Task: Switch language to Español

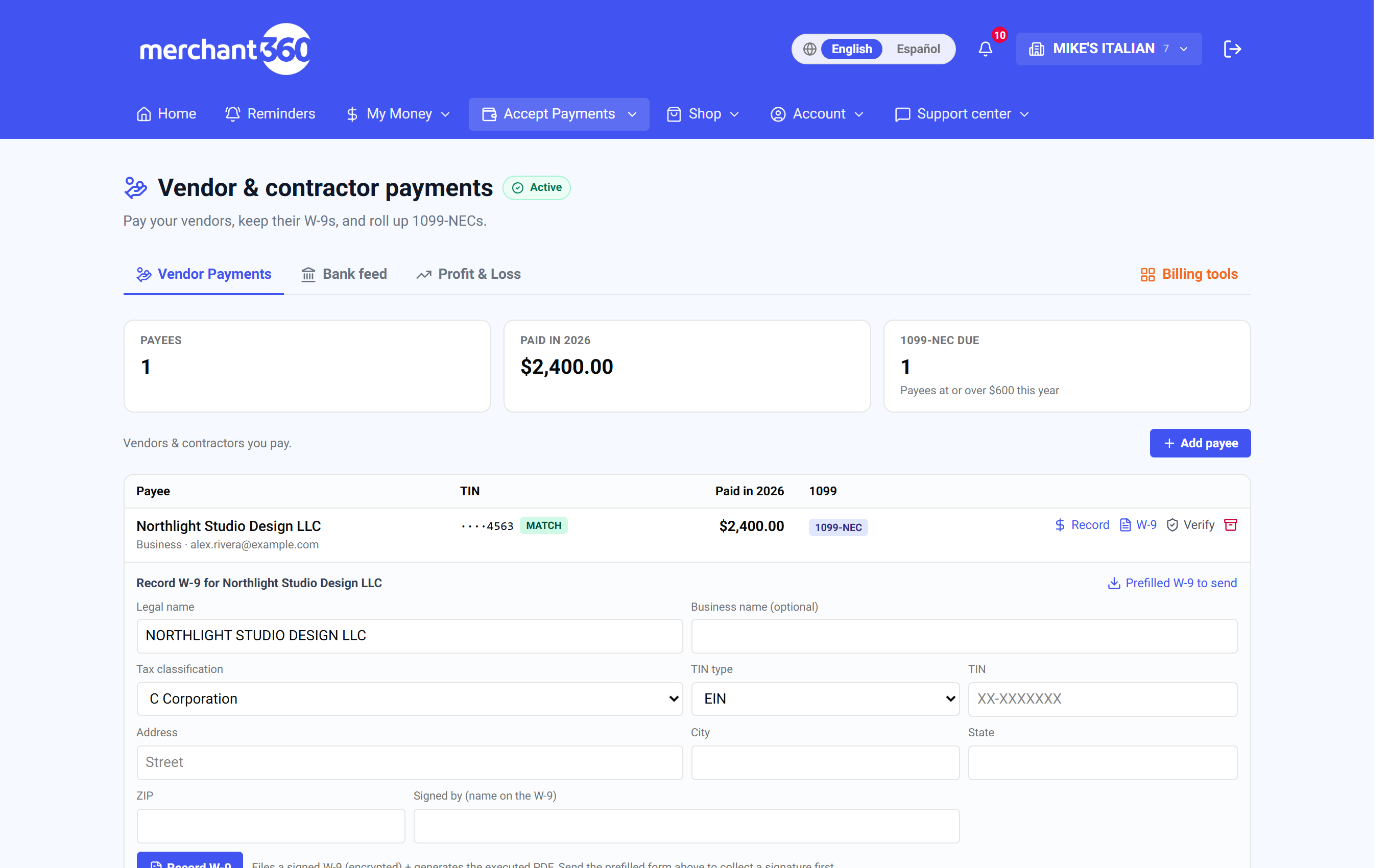Action: click(x=918, y=49)
